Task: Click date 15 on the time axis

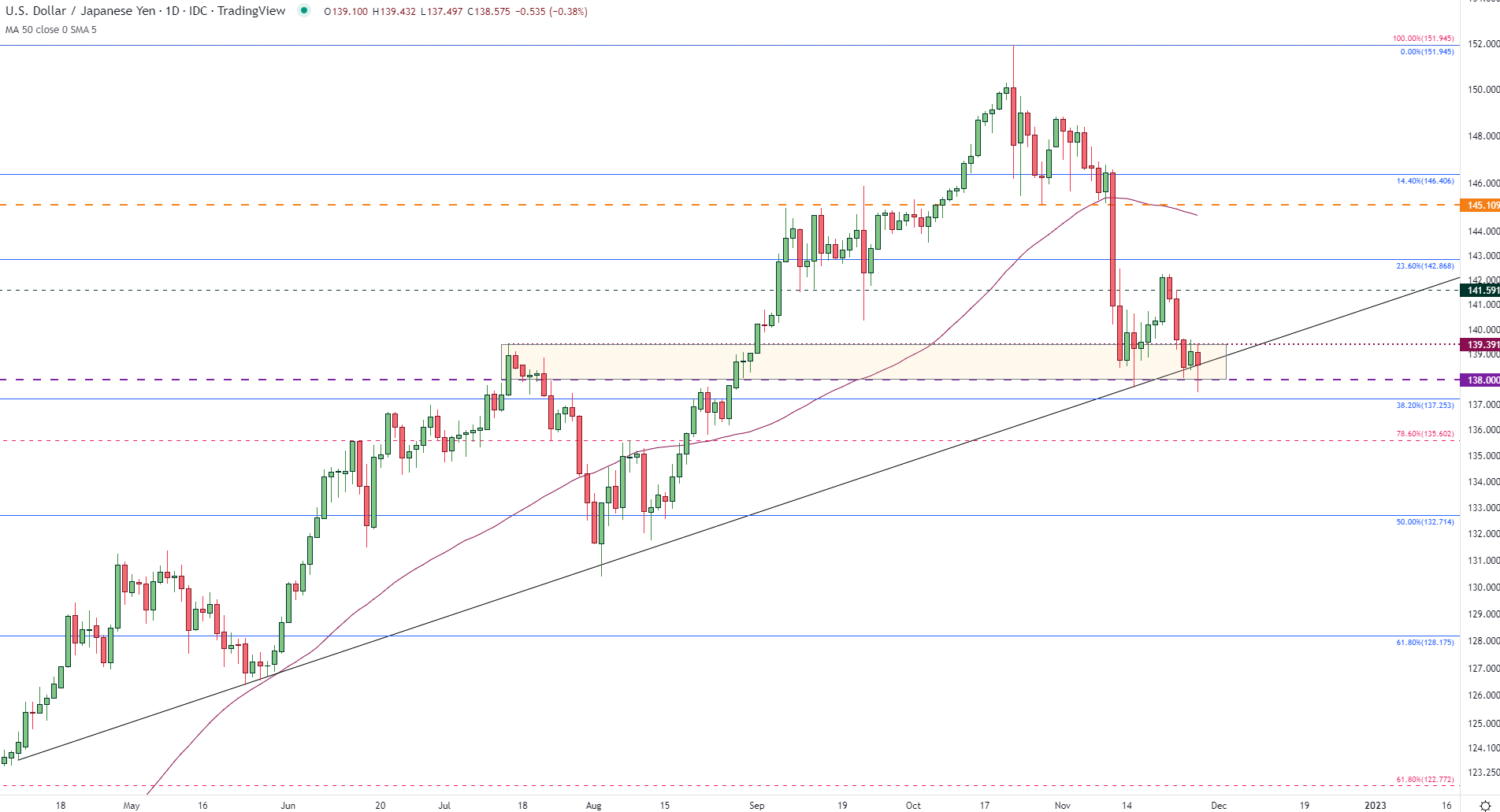Action: coord(665,806)
